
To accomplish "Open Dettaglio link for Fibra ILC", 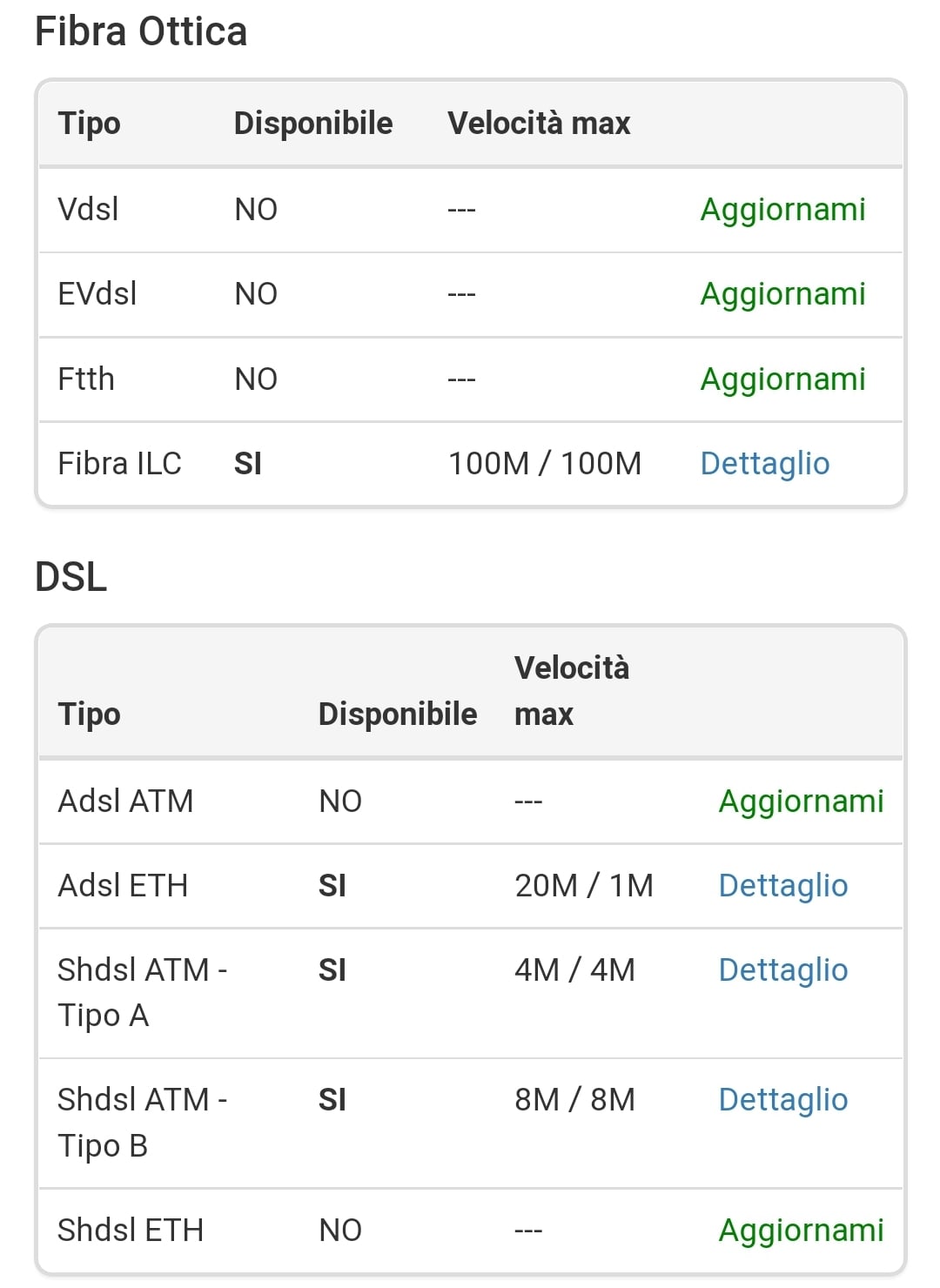I will [764, 464].
